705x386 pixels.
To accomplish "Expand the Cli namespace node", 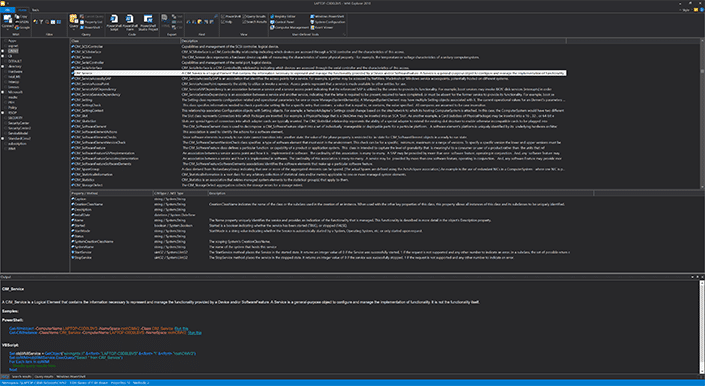I will coord(3,56).
